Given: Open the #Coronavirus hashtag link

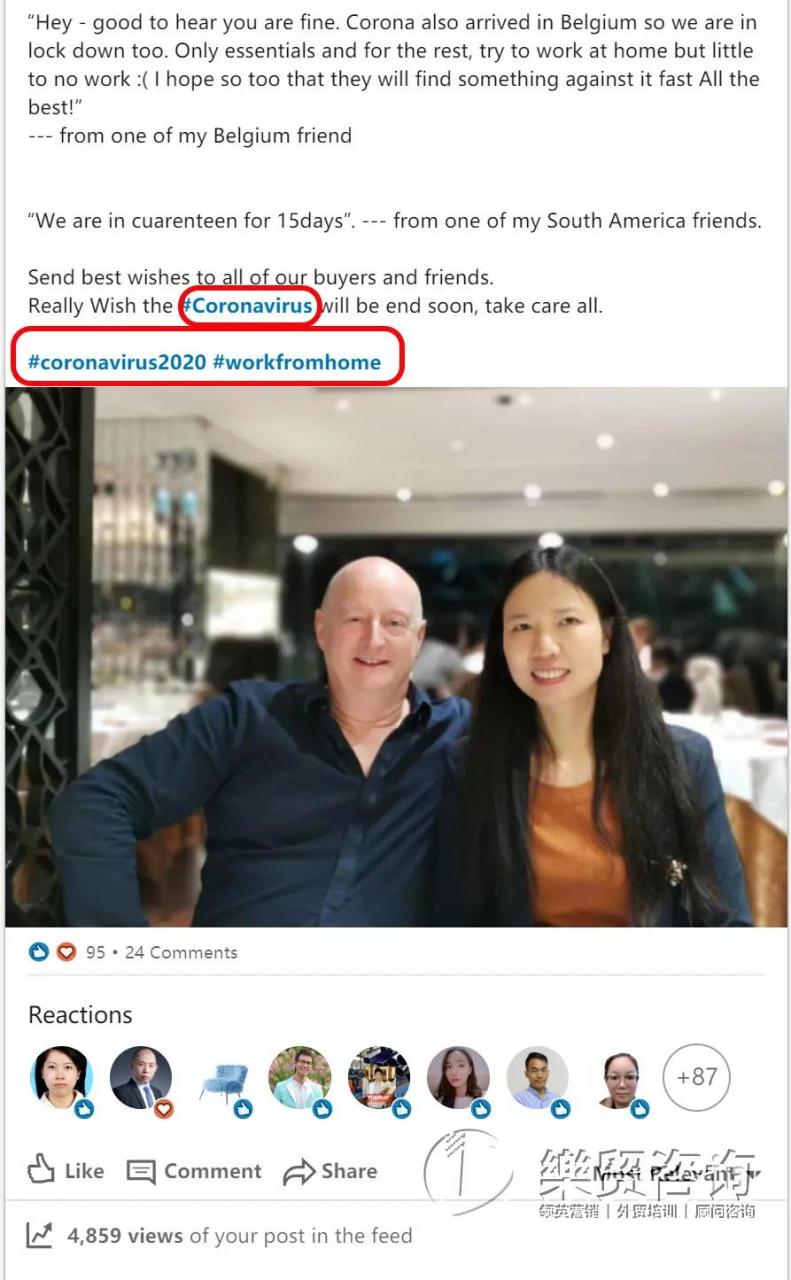Looking at the screenshot, I should [247, 306].
